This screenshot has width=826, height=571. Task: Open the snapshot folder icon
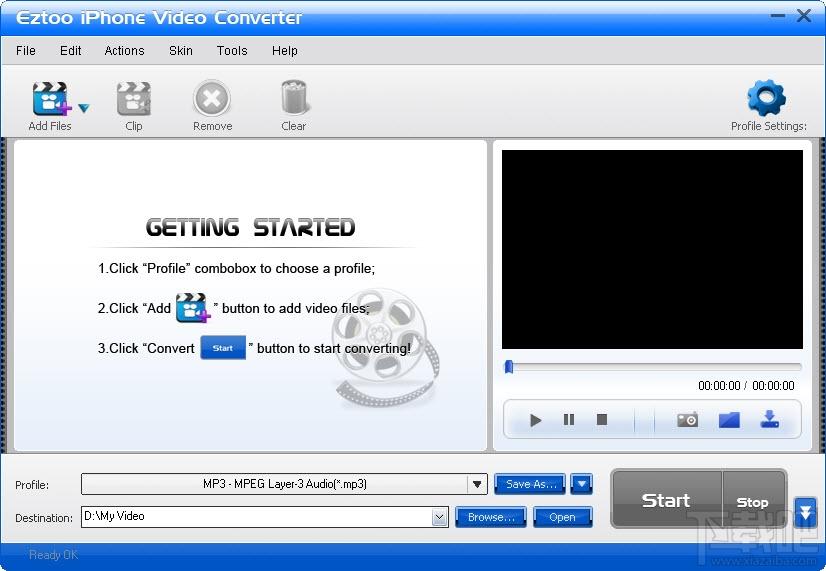click(x=729, y=420)
